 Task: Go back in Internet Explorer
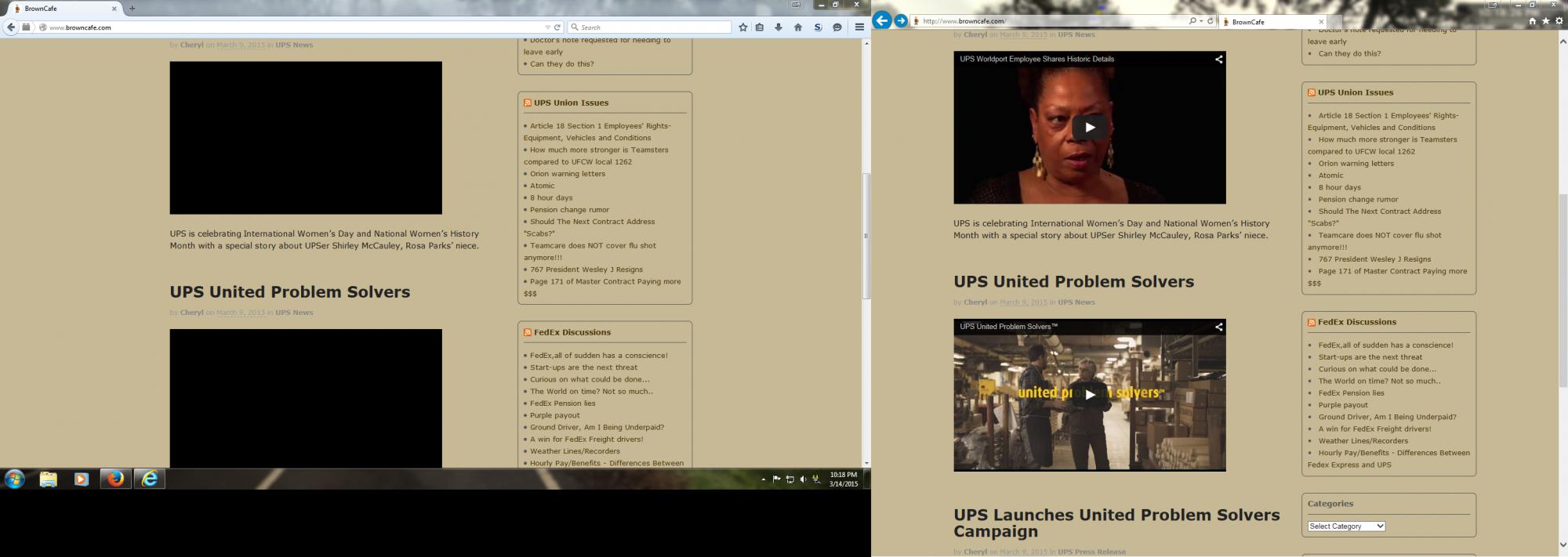tap(883, 20)
